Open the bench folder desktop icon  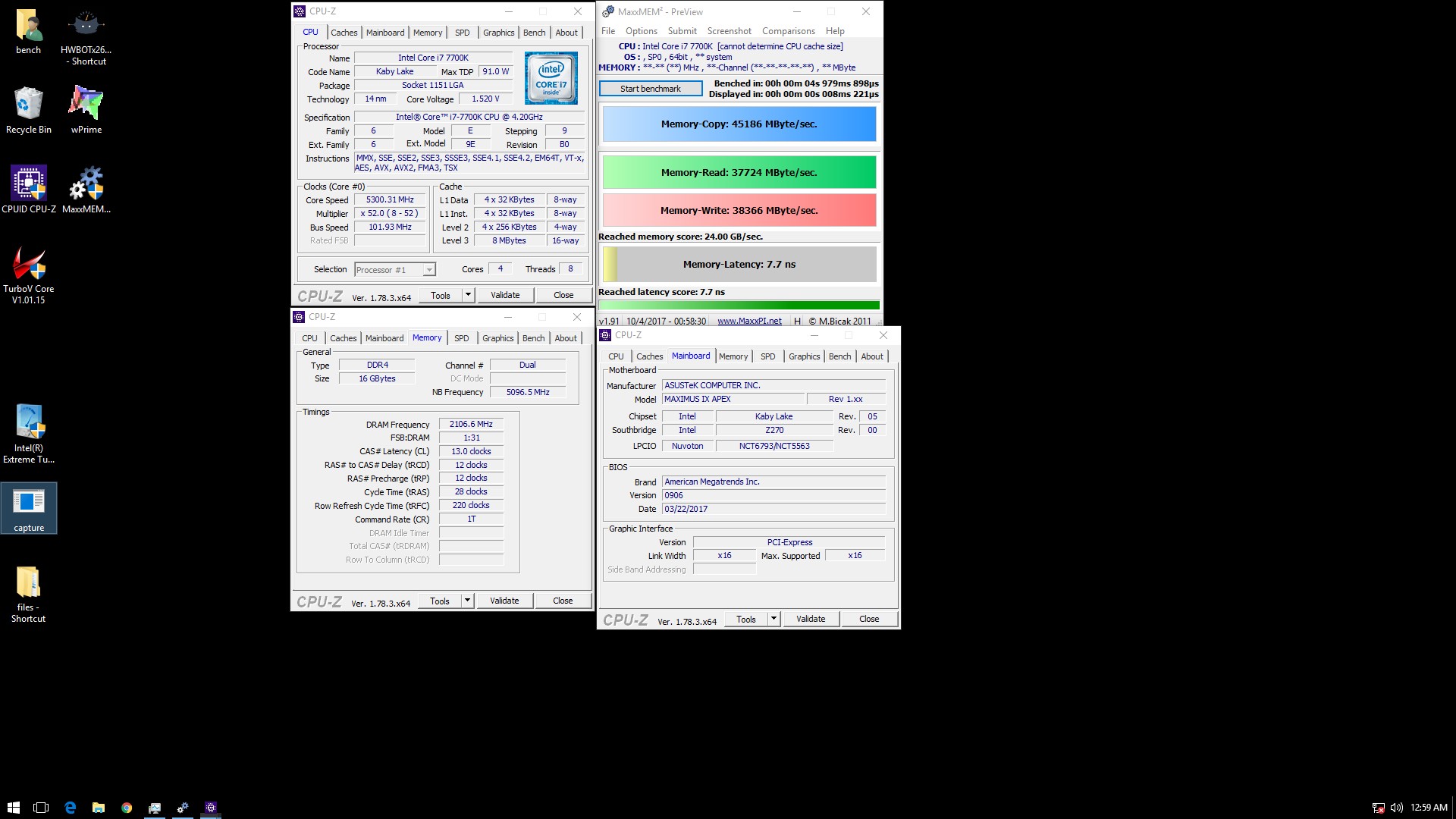pos(29,33)
